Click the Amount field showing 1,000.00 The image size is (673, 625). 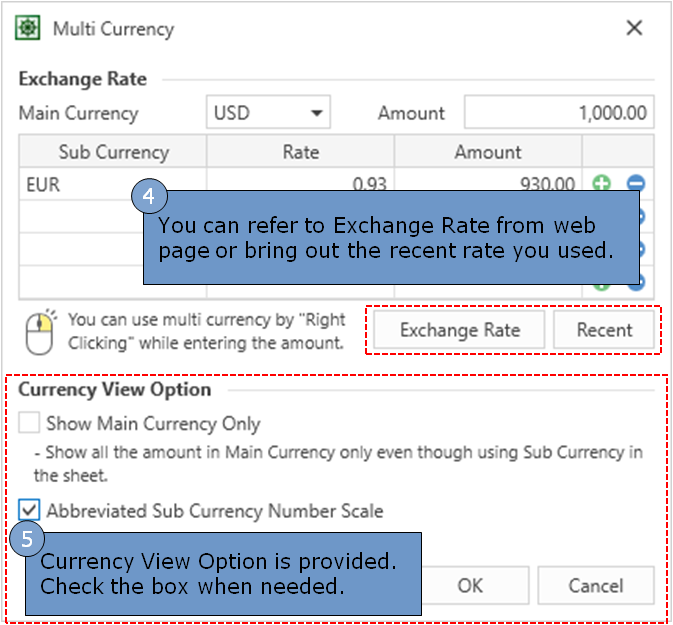point(558,113)
